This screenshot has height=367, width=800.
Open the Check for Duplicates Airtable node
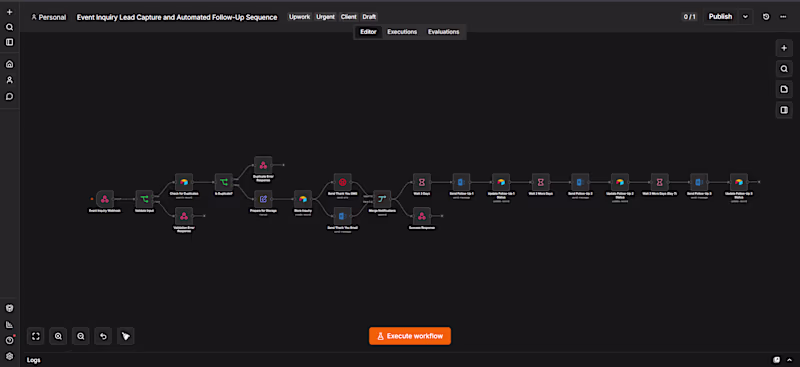184,182
